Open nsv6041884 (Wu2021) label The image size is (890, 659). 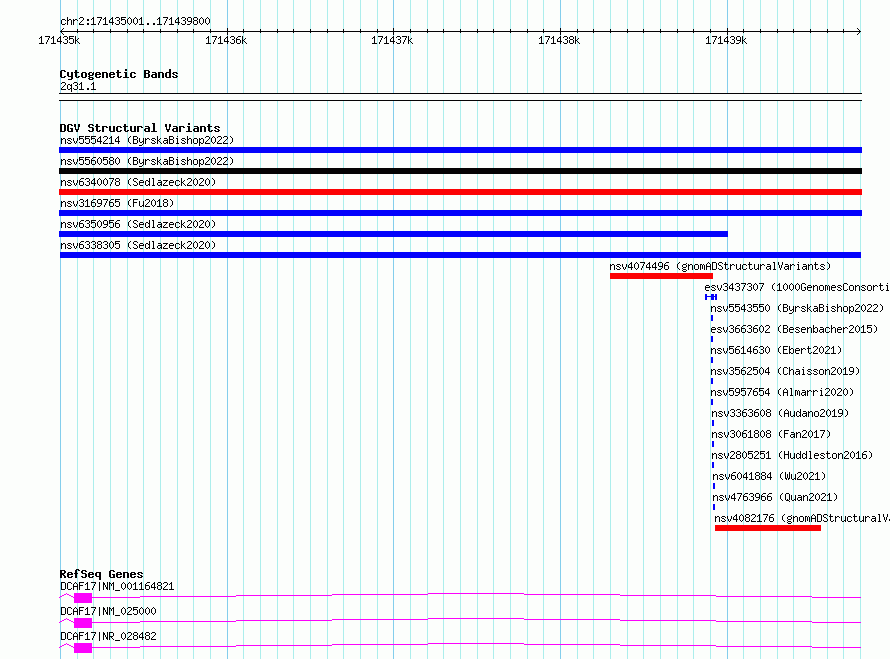[769, 476]
